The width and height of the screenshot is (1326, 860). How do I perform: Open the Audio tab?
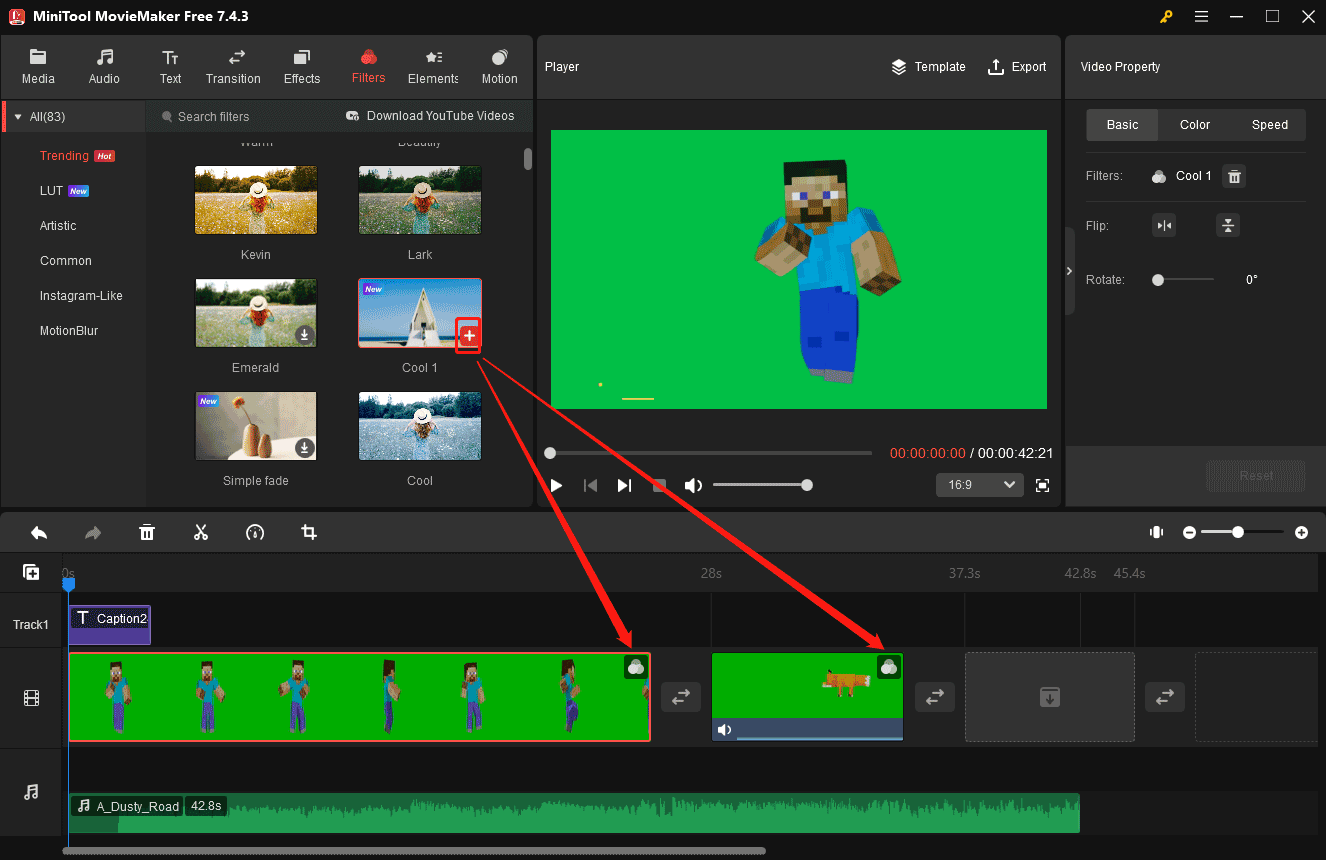click(x=104, y=67)
